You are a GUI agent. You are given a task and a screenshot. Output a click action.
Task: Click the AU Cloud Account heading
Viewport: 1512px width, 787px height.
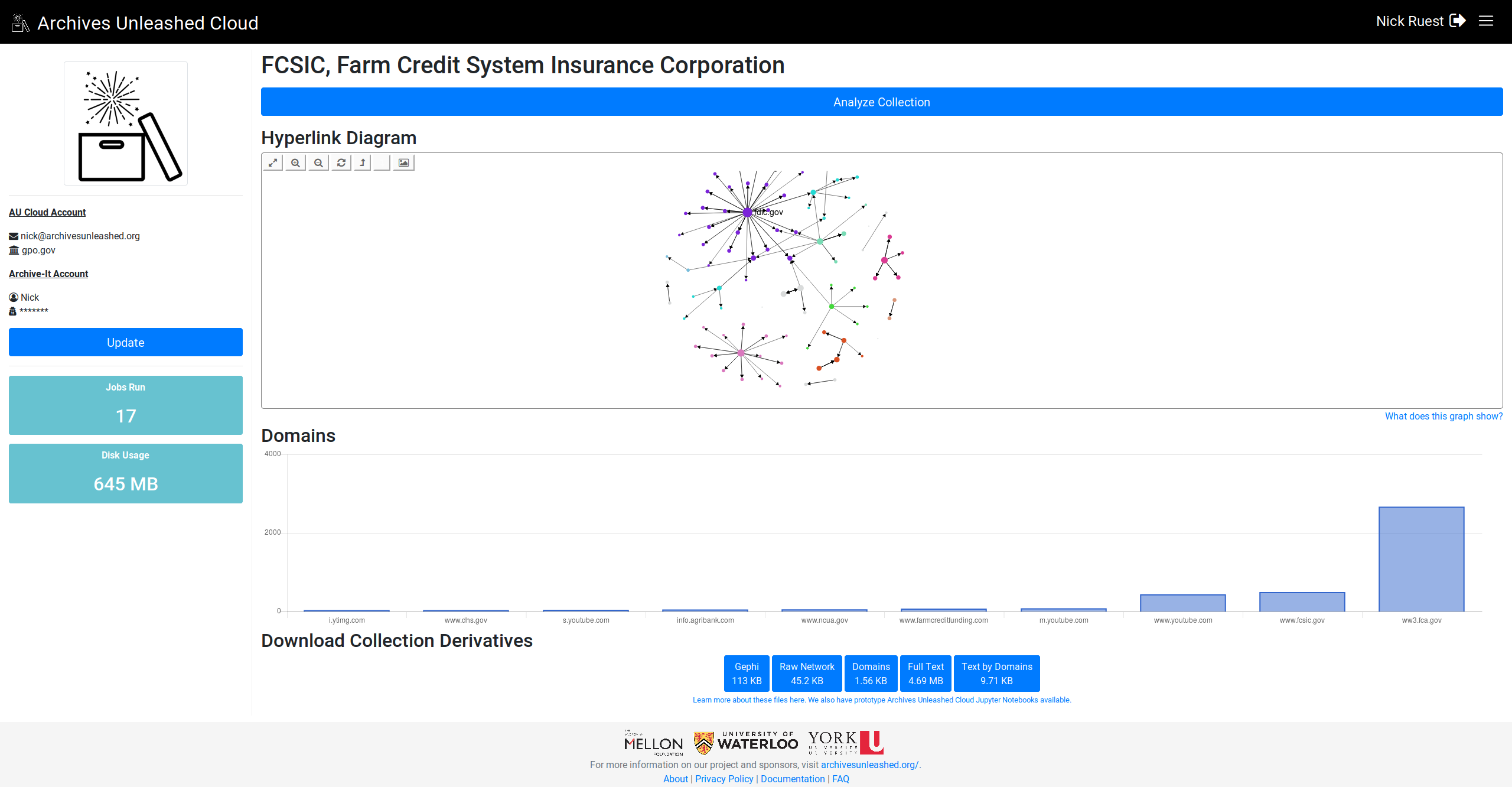pos(47,212)
